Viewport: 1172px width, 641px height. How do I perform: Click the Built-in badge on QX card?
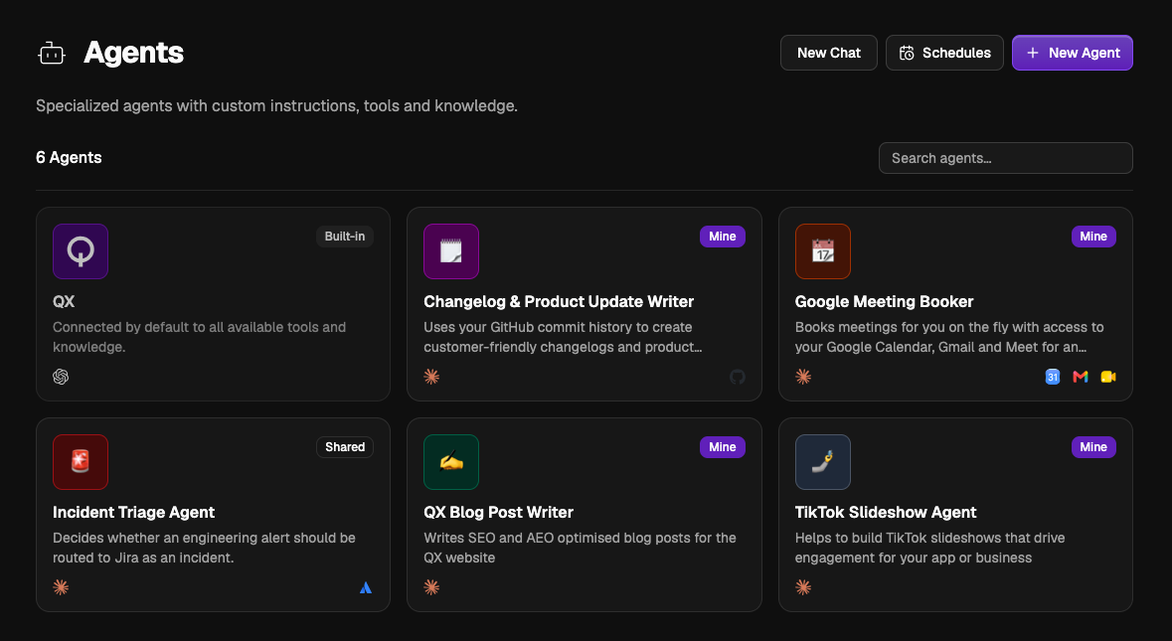(345, 237)
